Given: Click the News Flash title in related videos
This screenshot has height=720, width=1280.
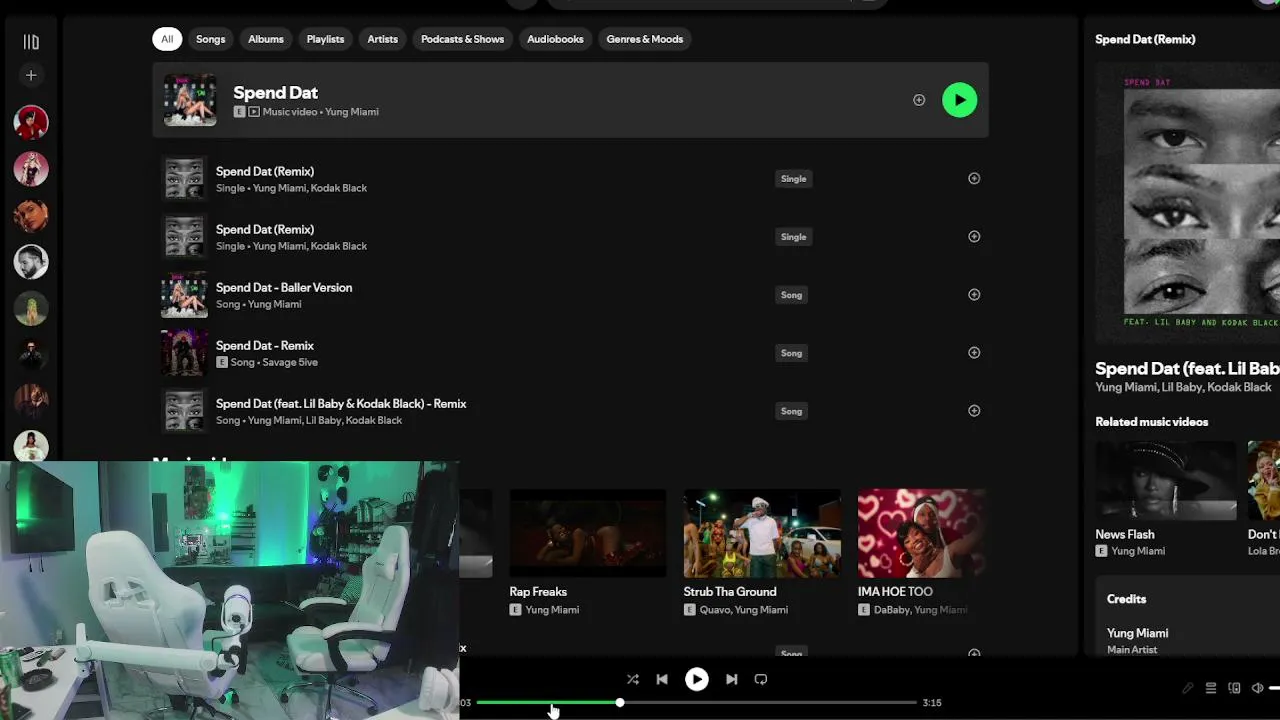Looking at the screenshot, I should [x=1125, y=535].
